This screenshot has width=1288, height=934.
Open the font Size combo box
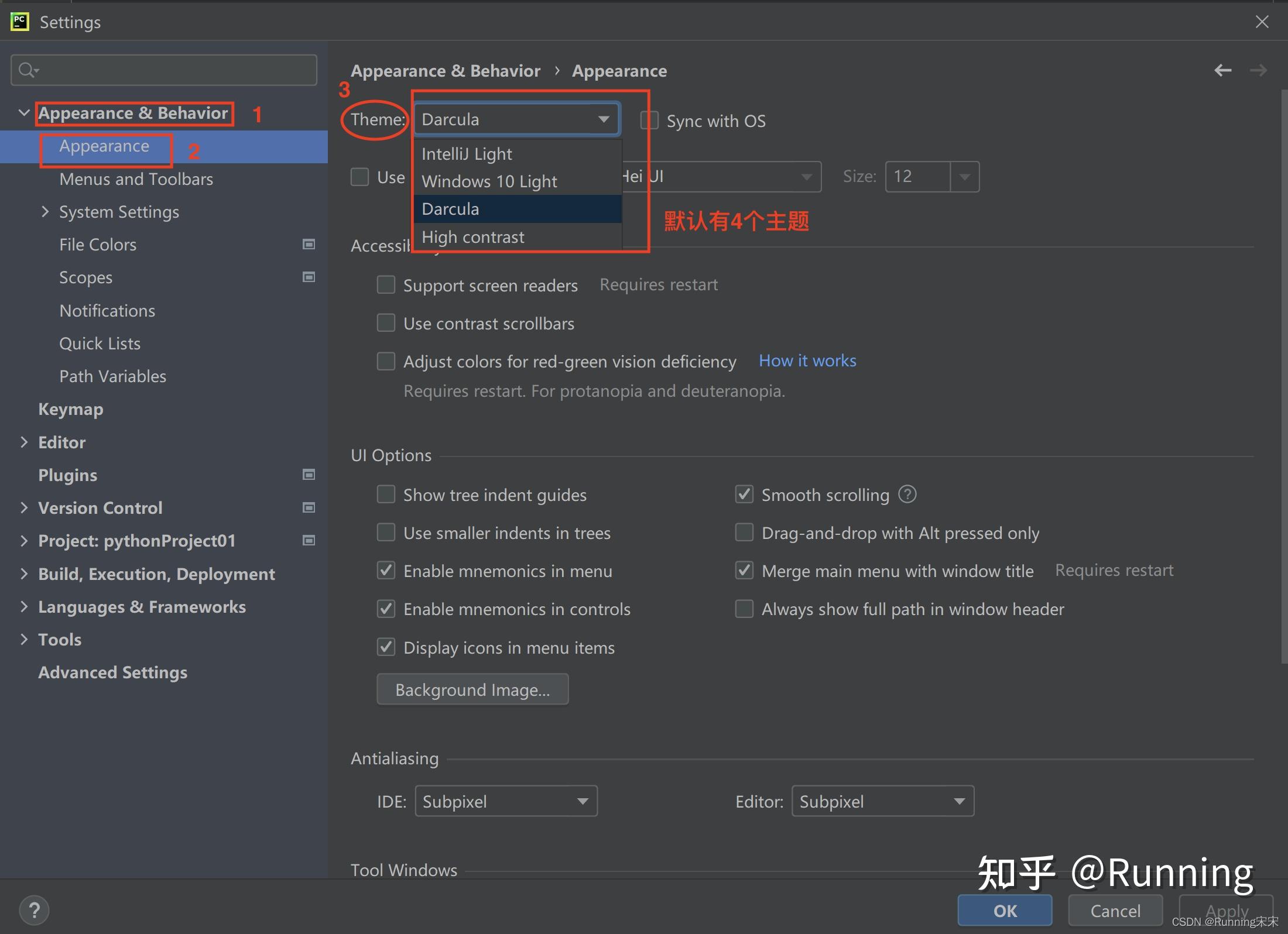(964, 177)
